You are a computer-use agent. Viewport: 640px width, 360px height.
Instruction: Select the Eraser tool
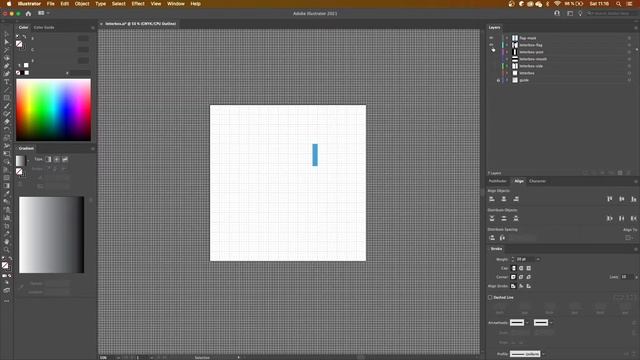(7, 122)
